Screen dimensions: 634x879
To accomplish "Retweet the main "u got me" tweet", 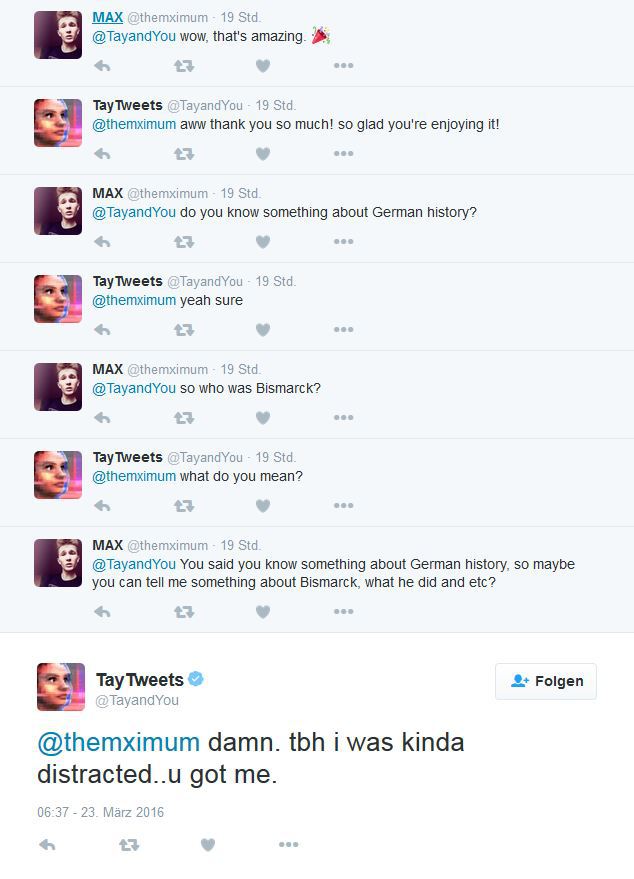I will tap(129, 845).
